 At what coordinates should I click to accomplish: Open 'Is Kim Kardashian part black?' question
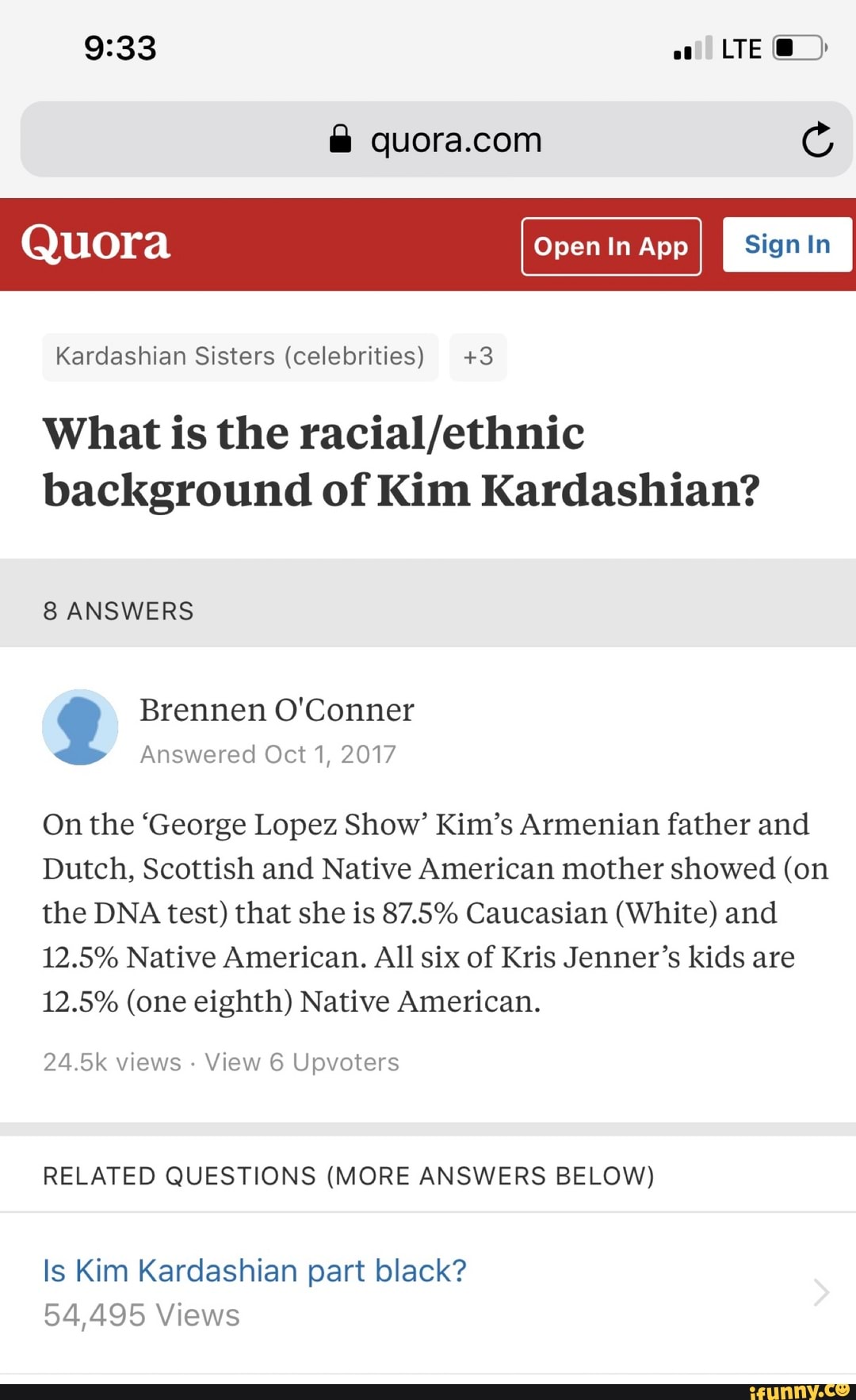point(255,1271)
